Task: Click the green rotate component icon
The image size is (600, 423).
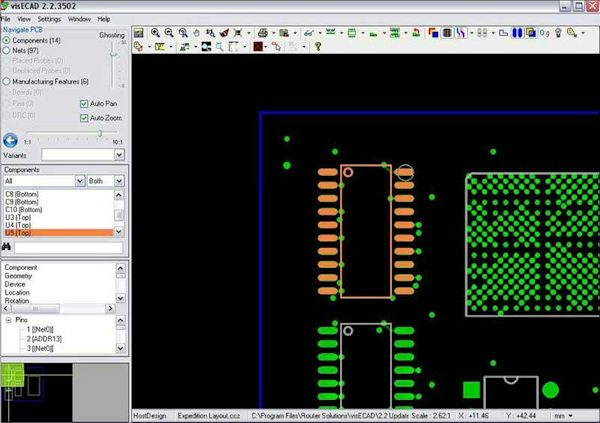Action: tap(416, 33)
